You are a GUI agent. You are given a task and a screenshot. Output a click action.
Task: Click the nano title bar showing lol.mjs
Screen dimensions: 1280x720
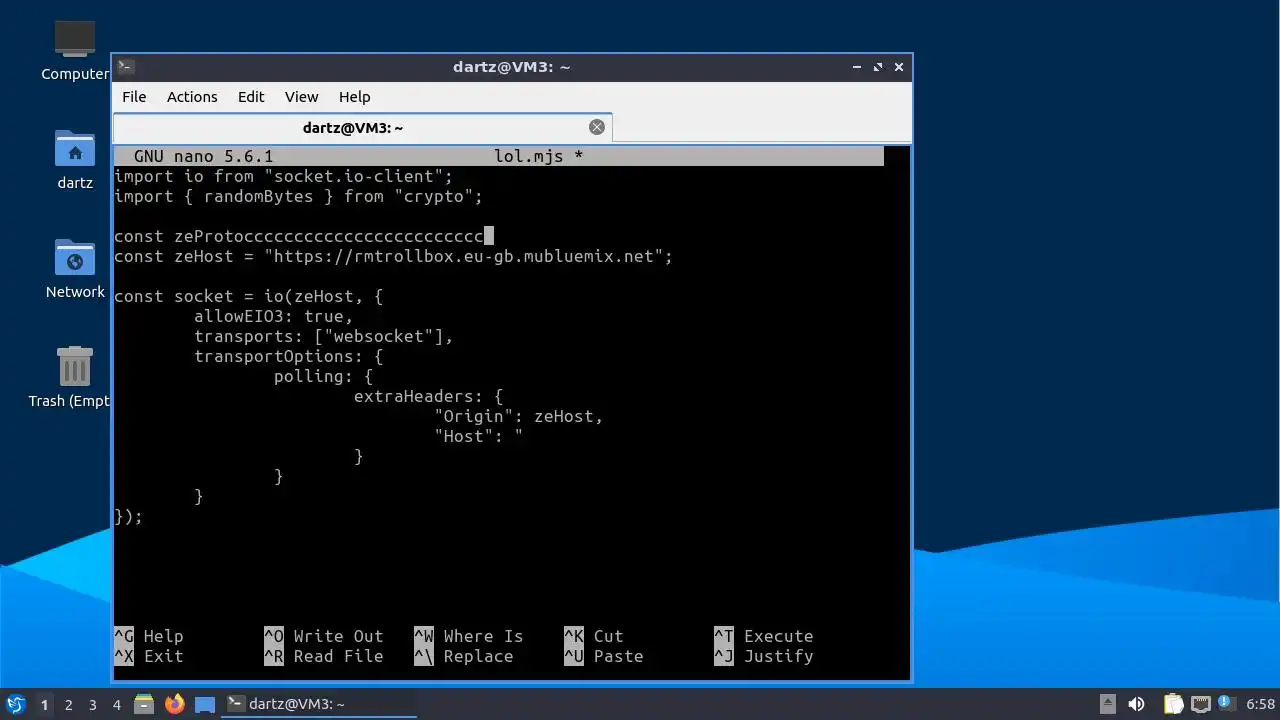click(499, 156)
